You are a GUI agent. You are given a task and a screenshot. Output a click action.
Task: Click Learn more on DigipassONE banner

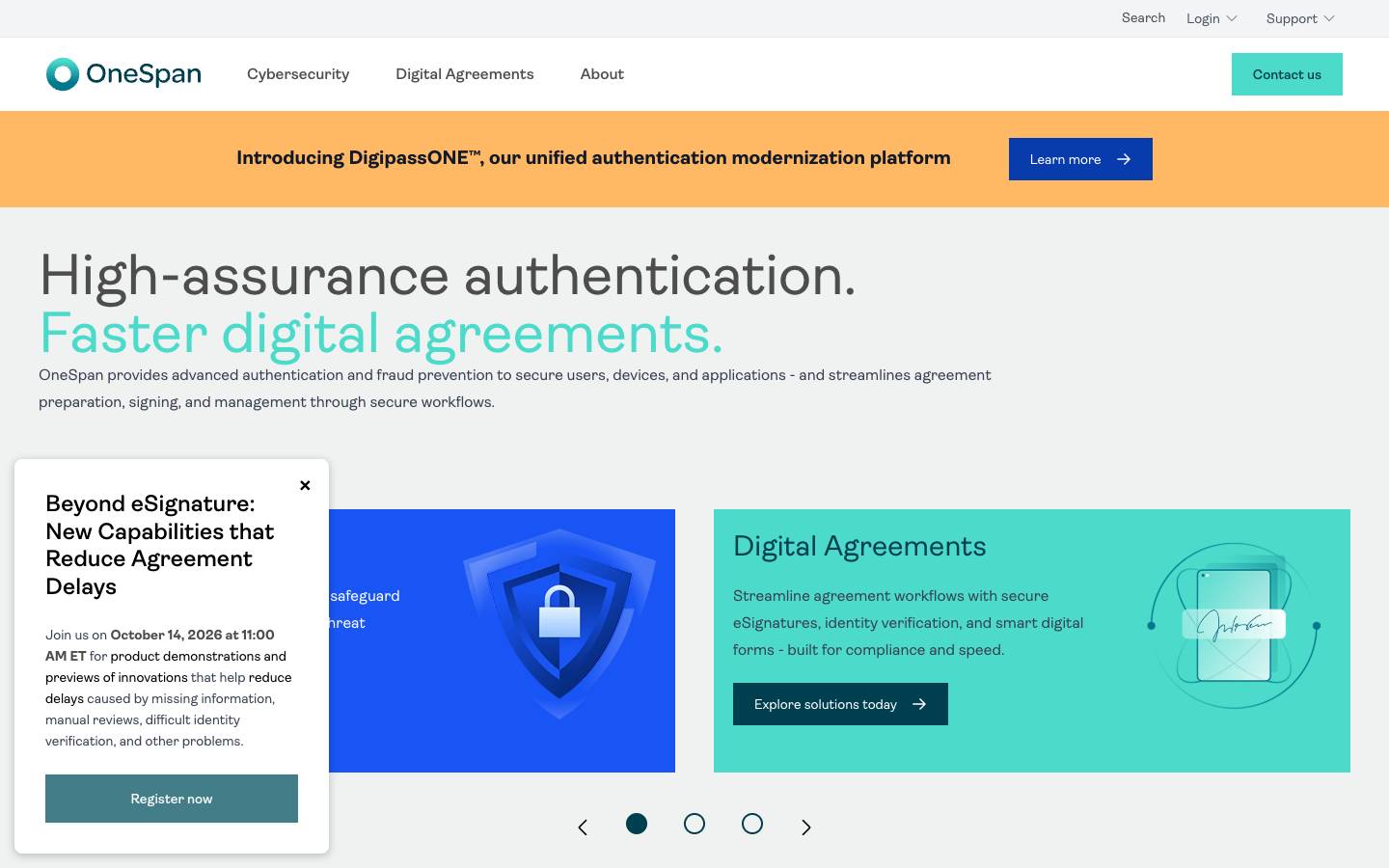[x=1080, y=159]
